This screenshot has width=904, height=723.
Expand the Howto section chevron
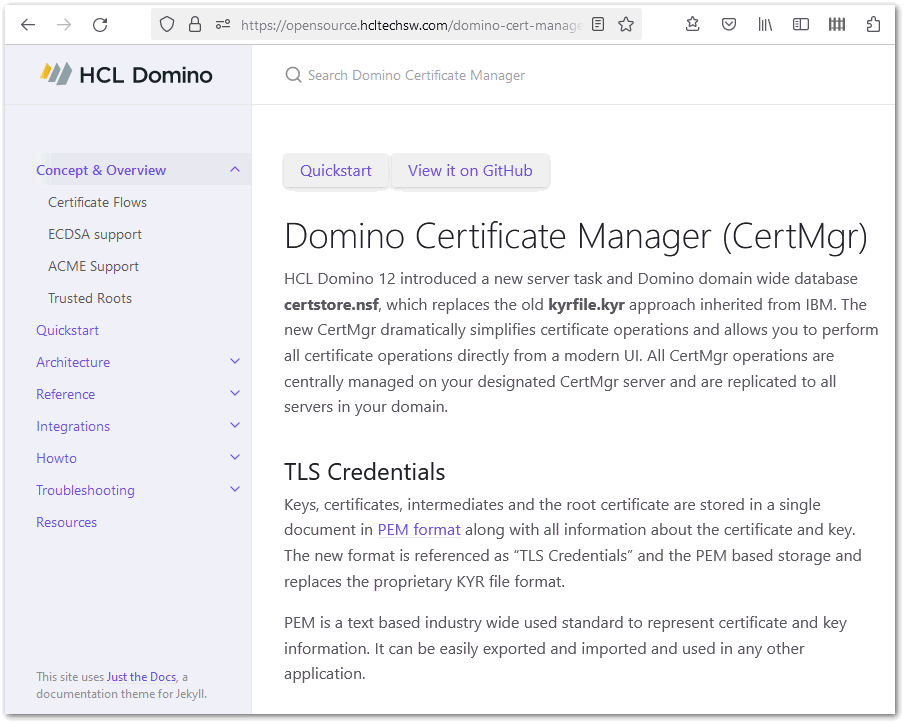(235, 457)
